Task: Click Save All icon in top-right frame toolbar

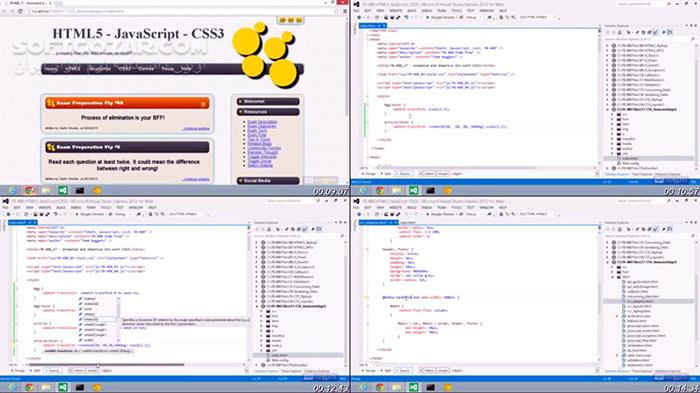Action: [x=392, y=17]
